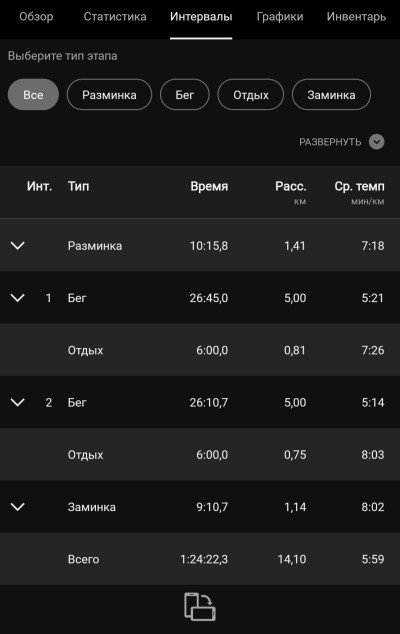This screenshot has height=634, width=400.
Task: Click the Время column header
Action: click(x=209, y=186)
